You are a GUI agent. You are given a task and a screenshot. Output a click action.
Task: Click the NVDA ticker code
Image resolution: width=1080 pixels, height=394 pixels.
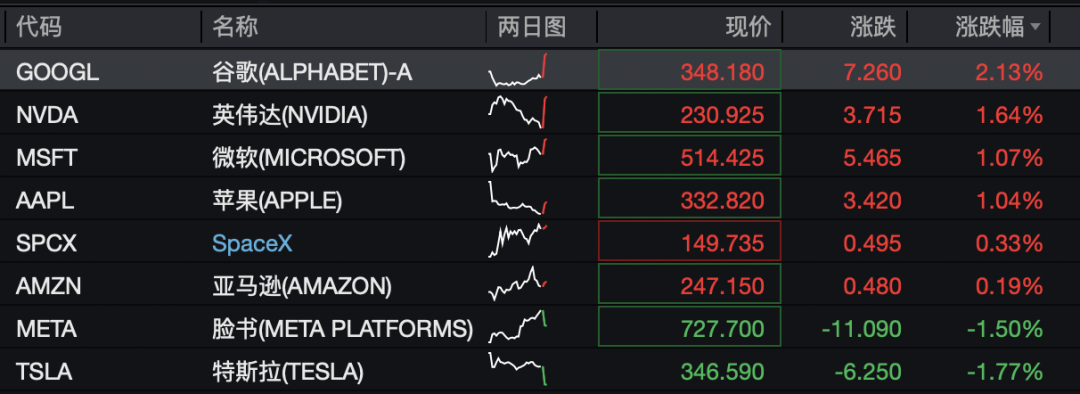pyautogui.click(x=47, y=115)
